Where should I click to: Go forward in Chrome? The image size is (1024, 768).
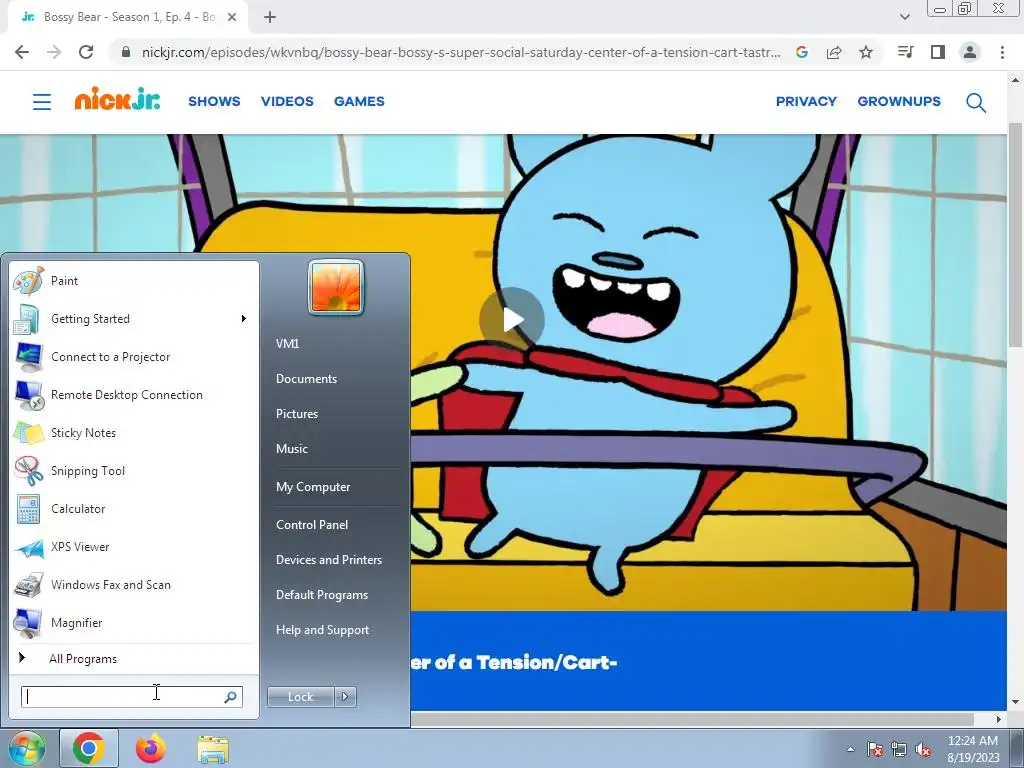pyautogui.click(x=54, y=52)
